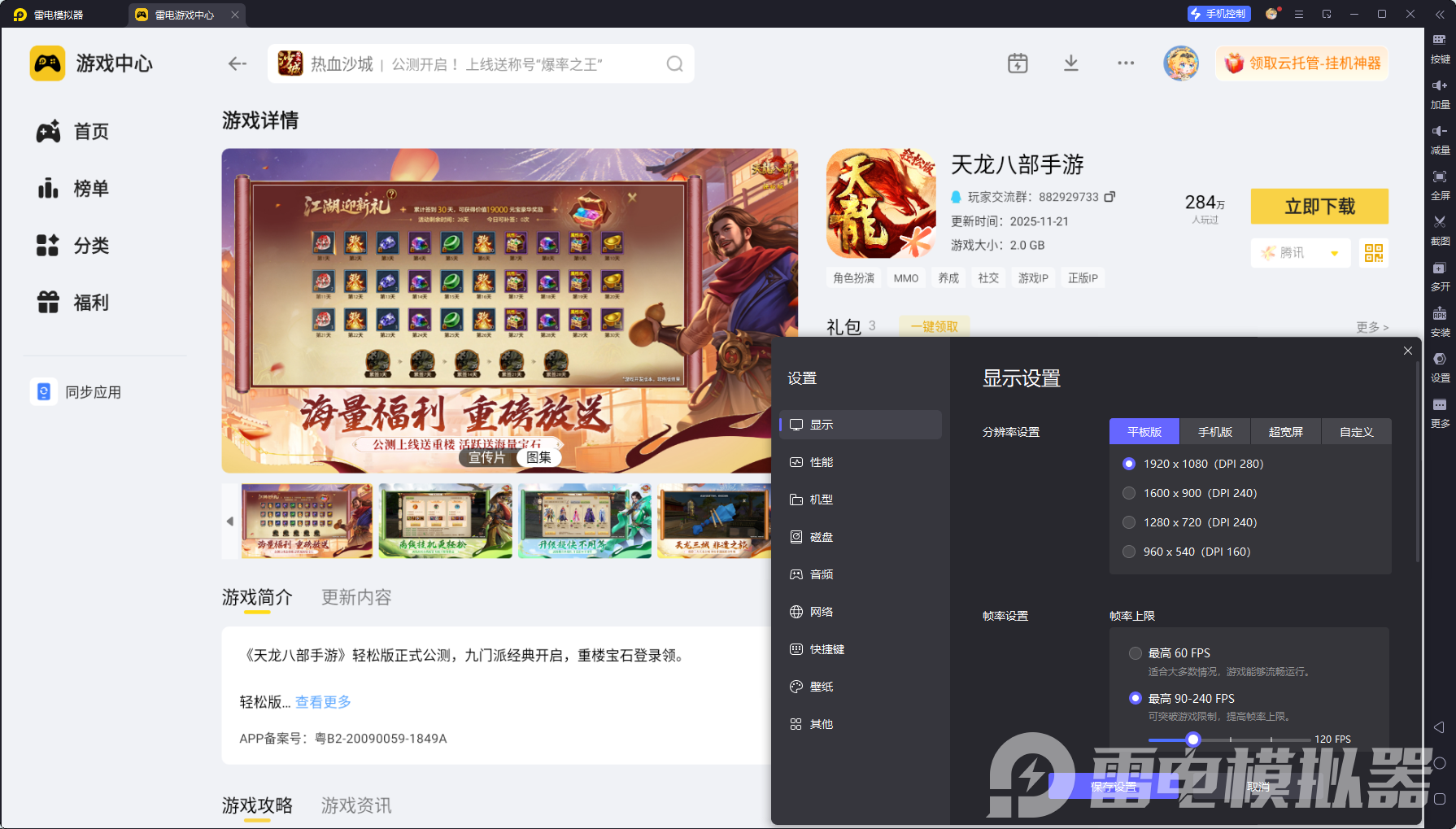The width and height of the screenshot is (1456, 829).
Task: Open the ellipsis menu next to the avatar
Action: pos(1126,63)
